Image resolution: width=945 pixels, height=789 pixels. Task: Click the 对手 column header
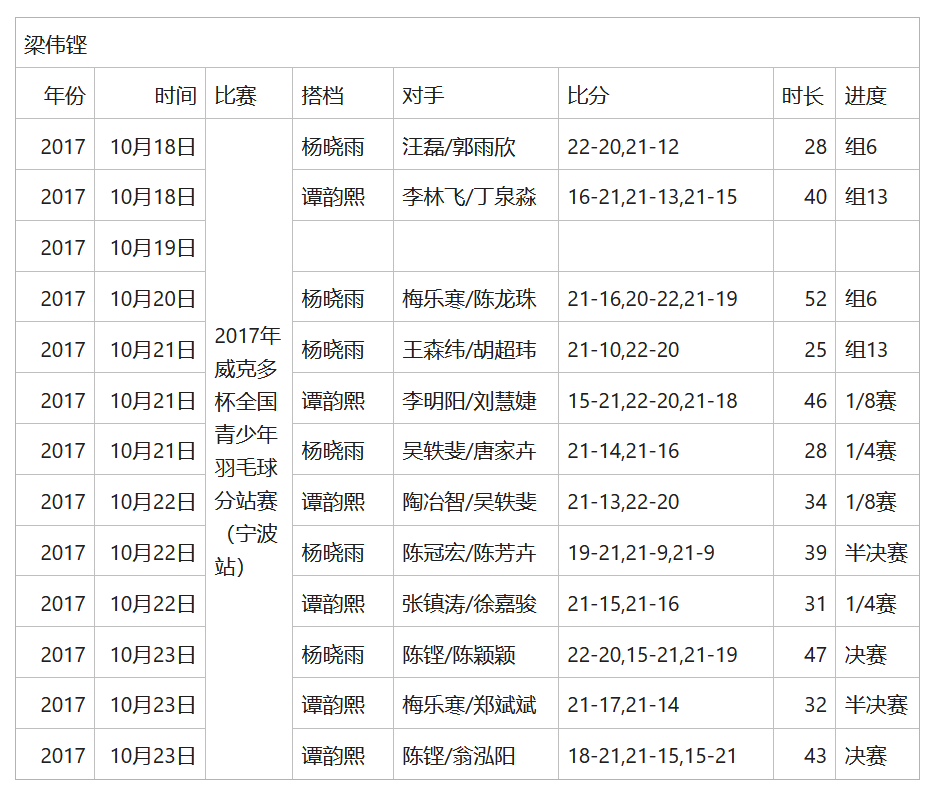[423, 95]
